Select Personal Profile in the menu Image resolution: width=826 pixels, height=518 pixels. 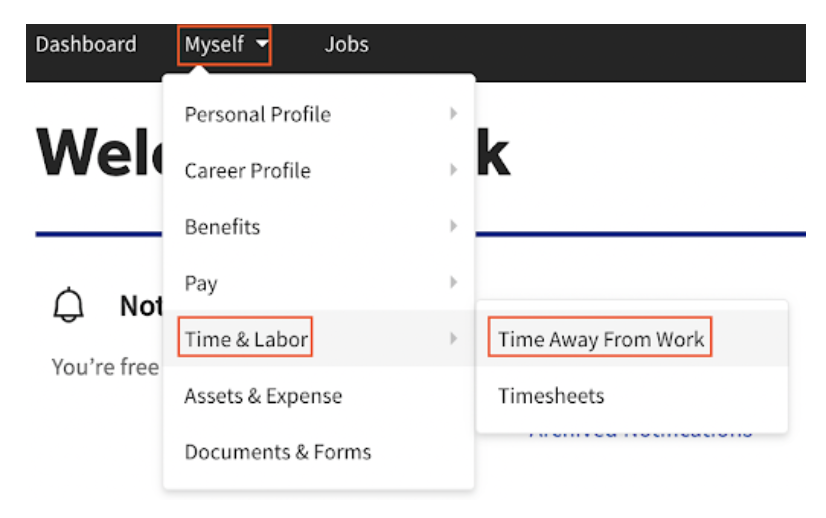[x=257, y=114]
